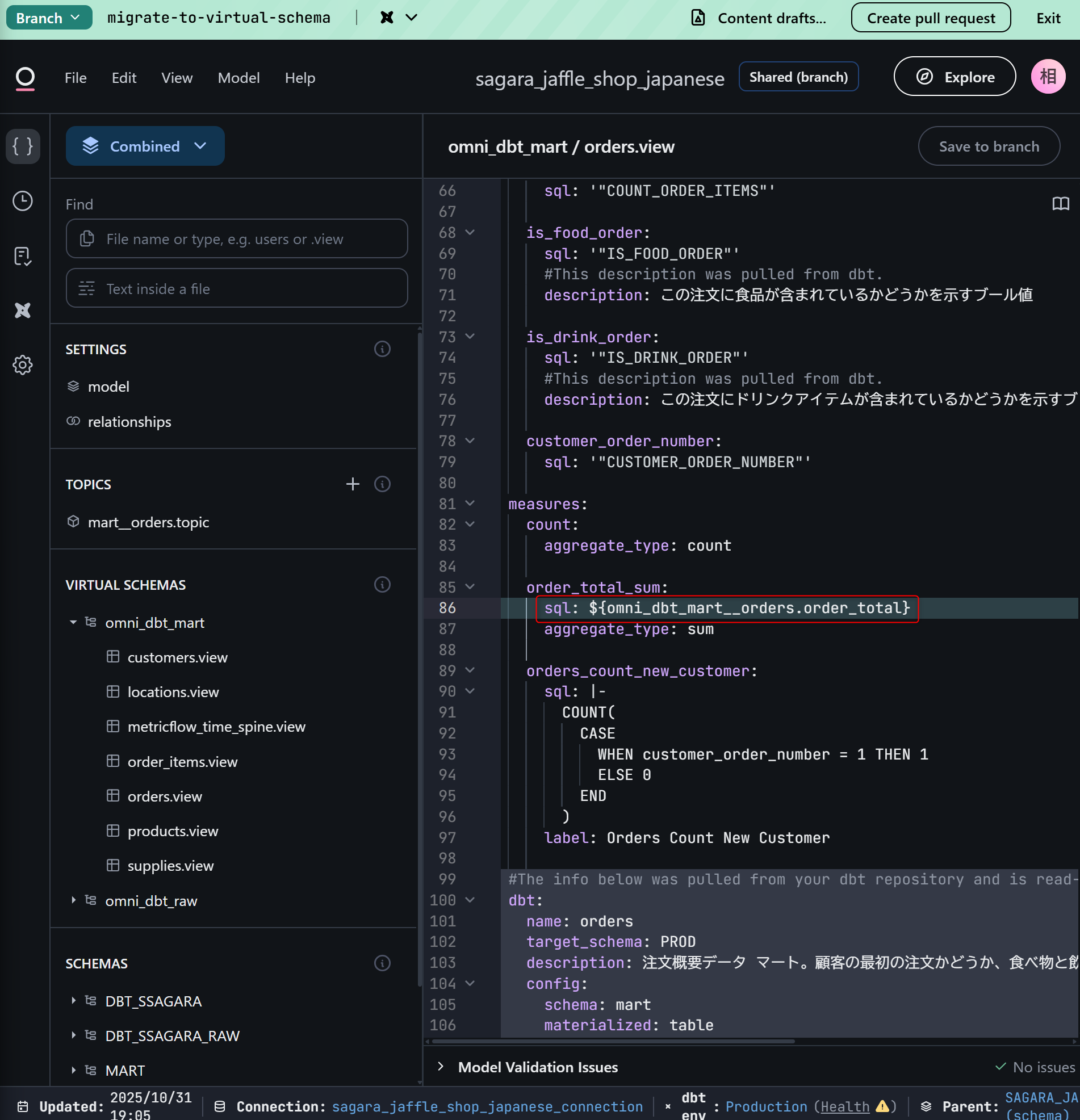Open the documentation book icon in editor
The width and height of the screenshot is (1080, 1120).
(x=1060, y=203)
